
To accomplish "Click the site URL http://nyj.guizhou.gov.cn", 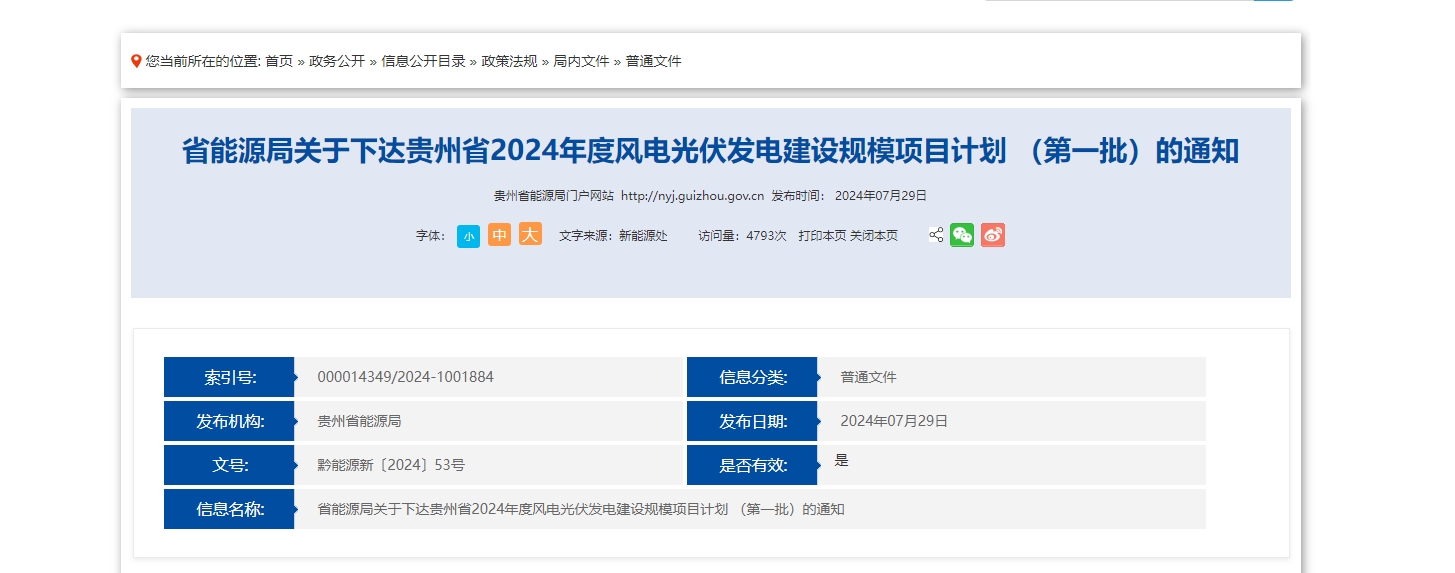I will (x=692, y=196).
